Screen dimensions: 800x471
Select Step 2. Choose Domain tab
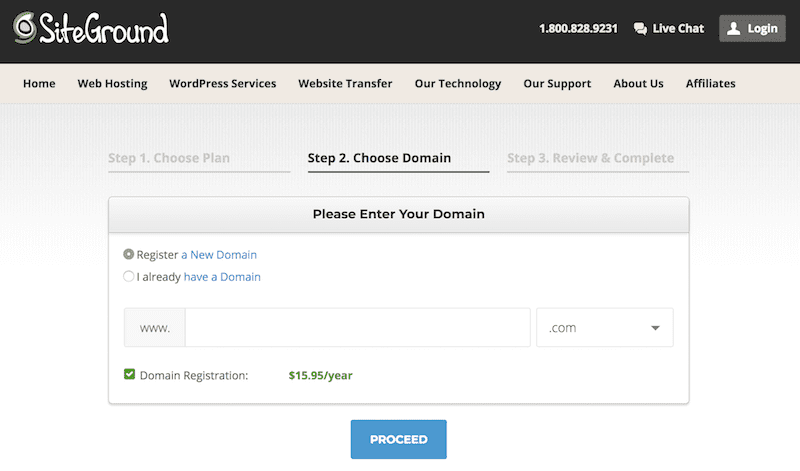[379, 158]
